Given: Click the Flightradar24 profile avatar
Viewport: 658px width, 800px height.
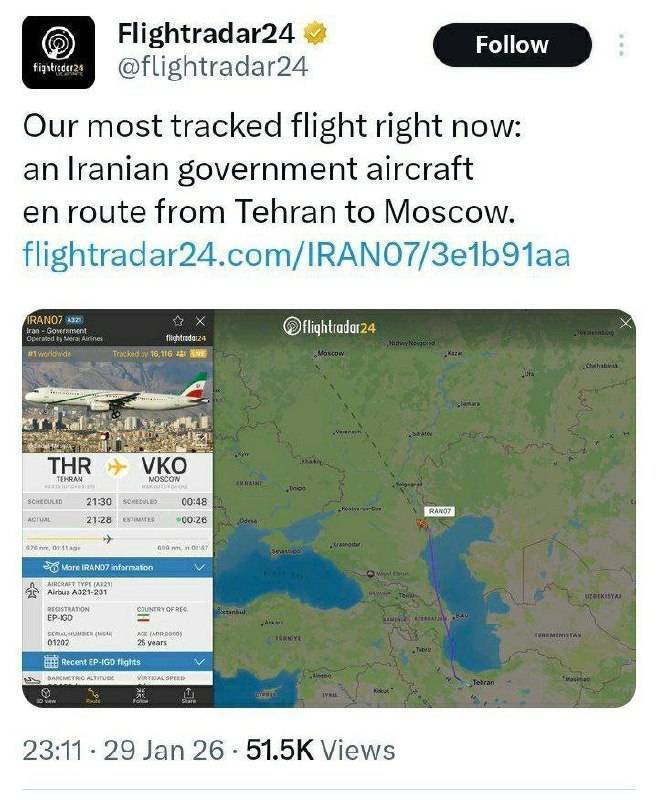Looking at the screenshot, I should click(x=58, y=53).
